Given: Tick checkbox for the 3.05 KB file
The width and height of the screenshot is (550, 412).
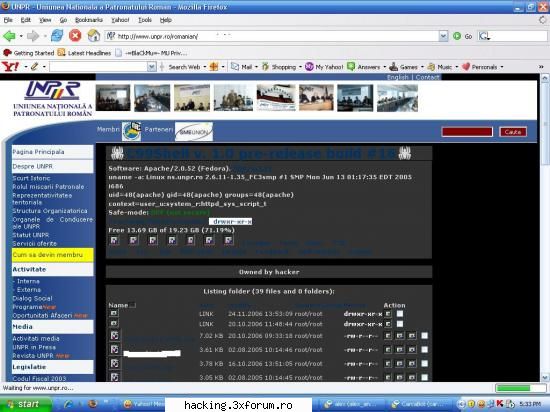Looking at the screenshot, I should tap(424, 378).
